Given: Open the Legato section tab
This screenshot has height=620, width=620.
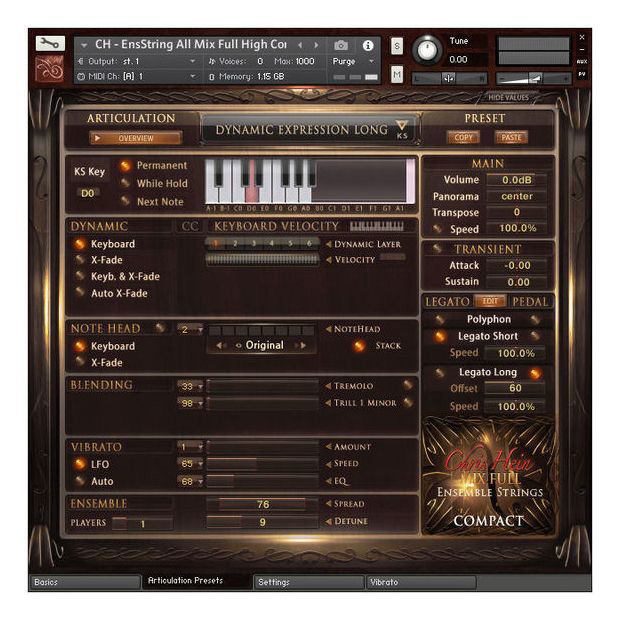Looking at the screenshot, I should (x=447, y=302).
